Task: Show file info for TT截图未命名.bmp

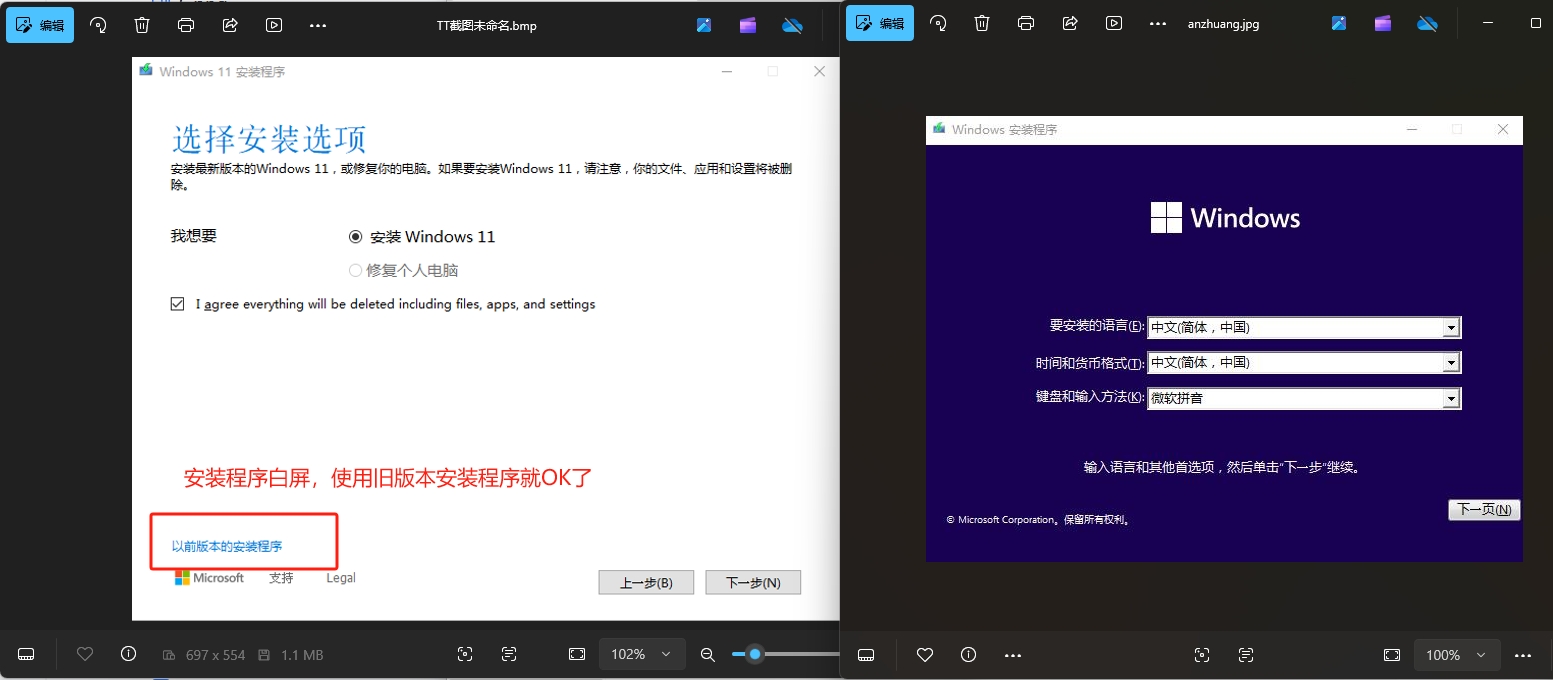Action: (x=128, y=654)
